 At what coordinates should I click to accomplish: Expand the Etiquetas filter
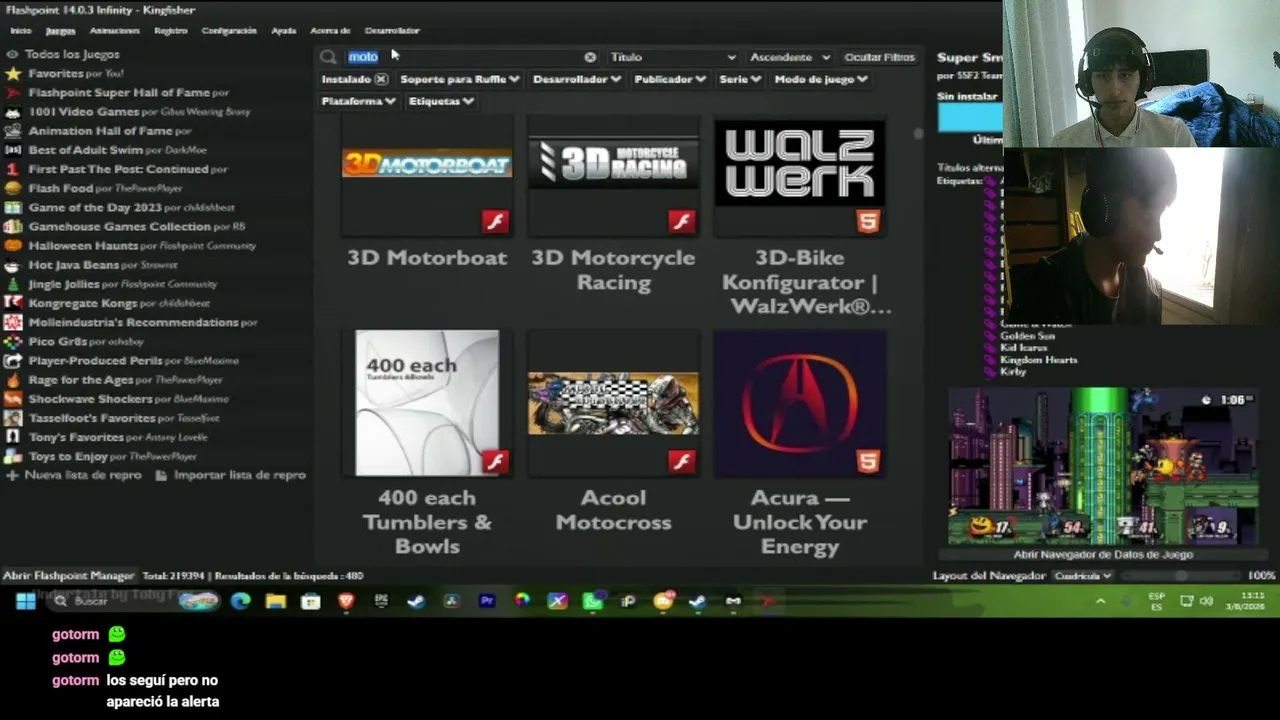click(x=440, y=101)
